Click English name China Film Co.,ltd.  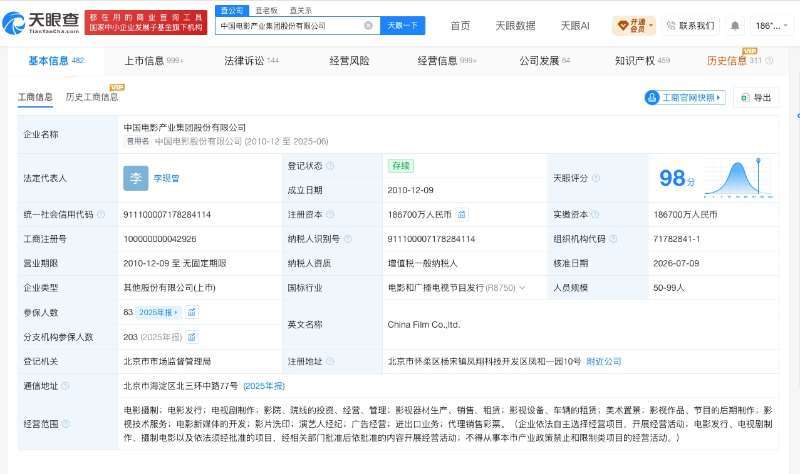(x=423, y=325)
